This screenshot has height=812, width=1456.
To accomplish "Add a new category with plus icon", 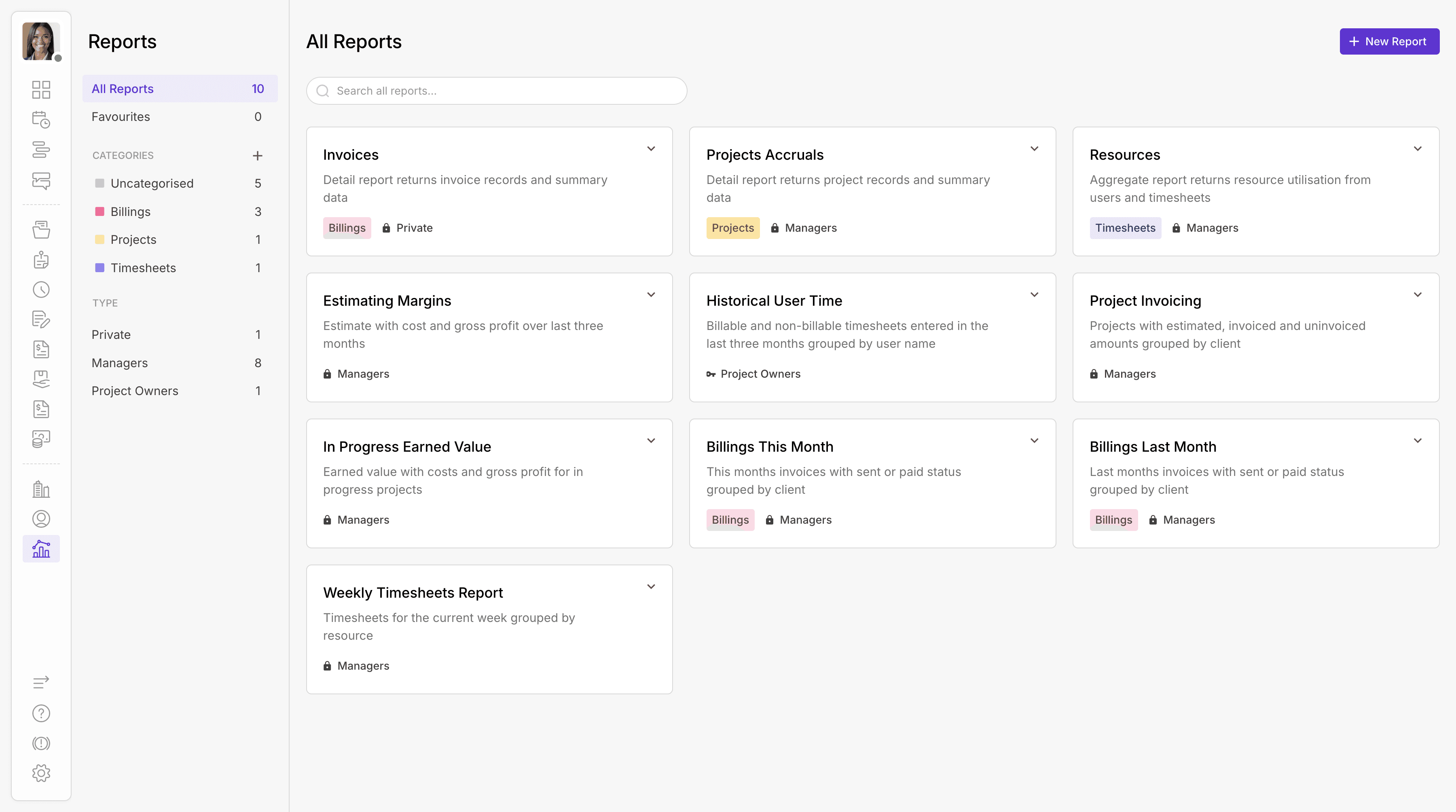I will click(x=257, y=155).
